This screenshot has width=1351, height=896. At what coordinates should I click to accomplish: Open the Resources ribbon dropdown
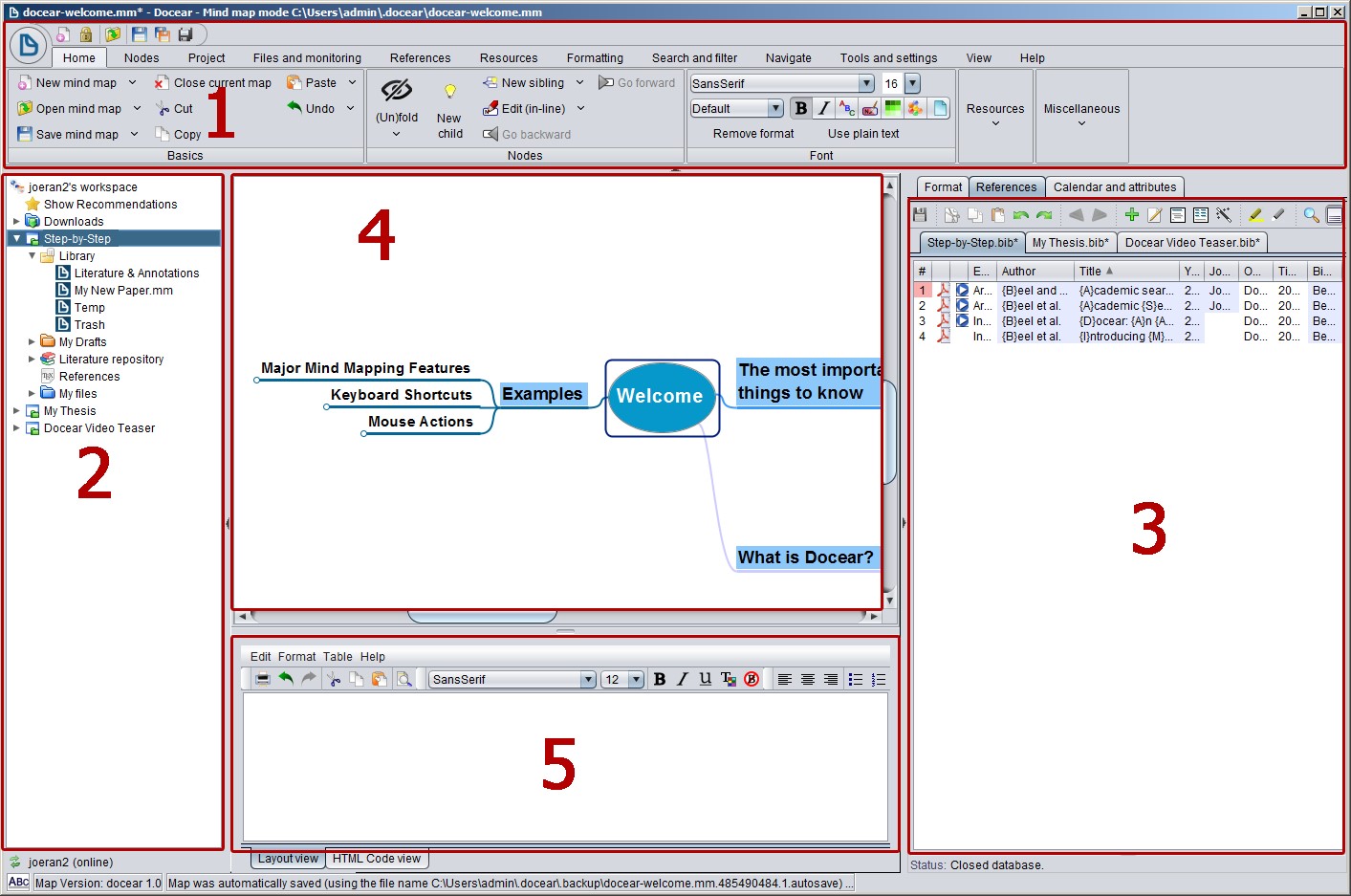click(995, 116)
